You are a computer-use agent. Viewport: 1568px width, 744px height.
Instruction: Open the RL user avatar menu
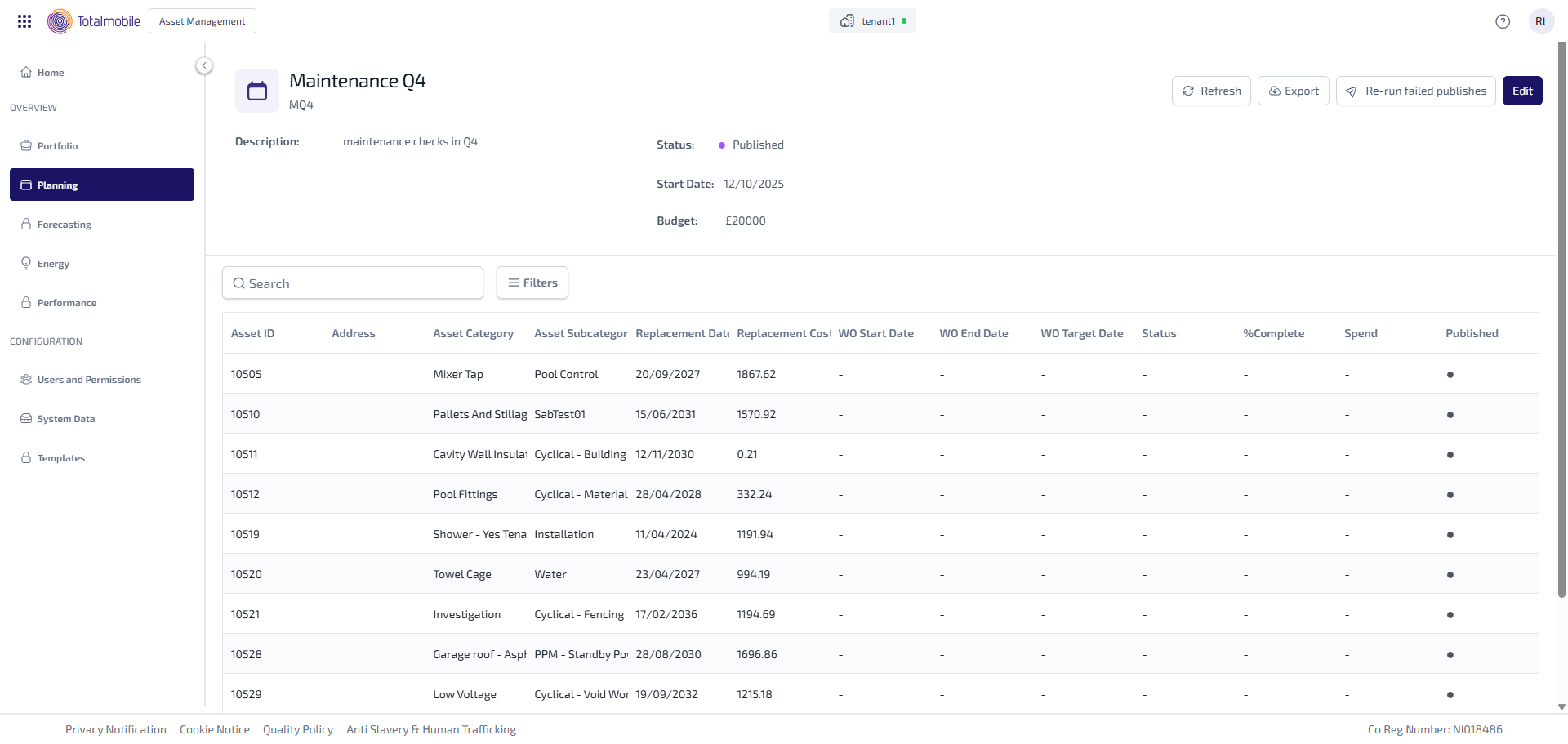point(1541,21)
